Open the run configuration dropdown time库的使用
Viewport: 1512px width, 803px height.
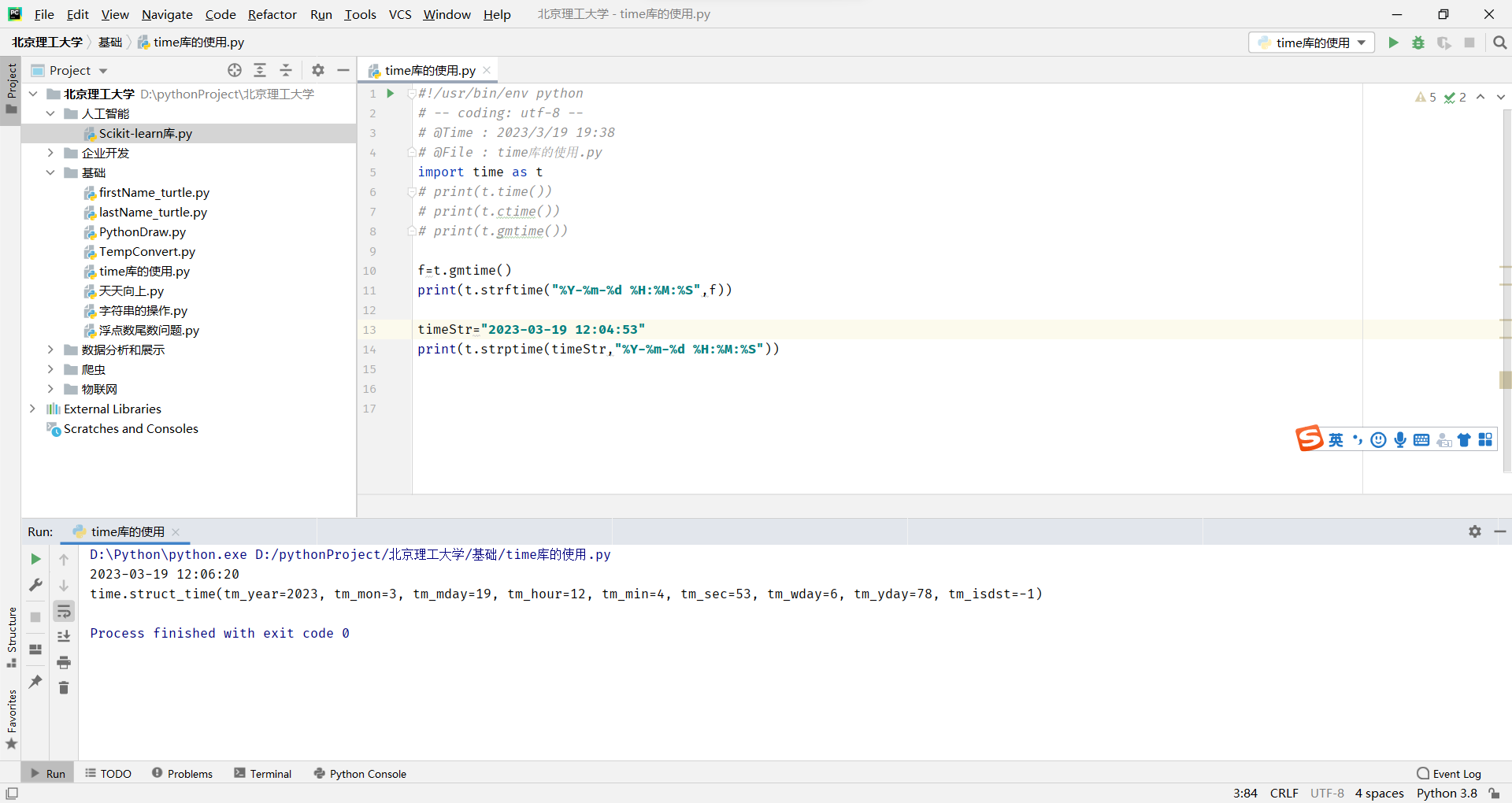[1311, 43]
